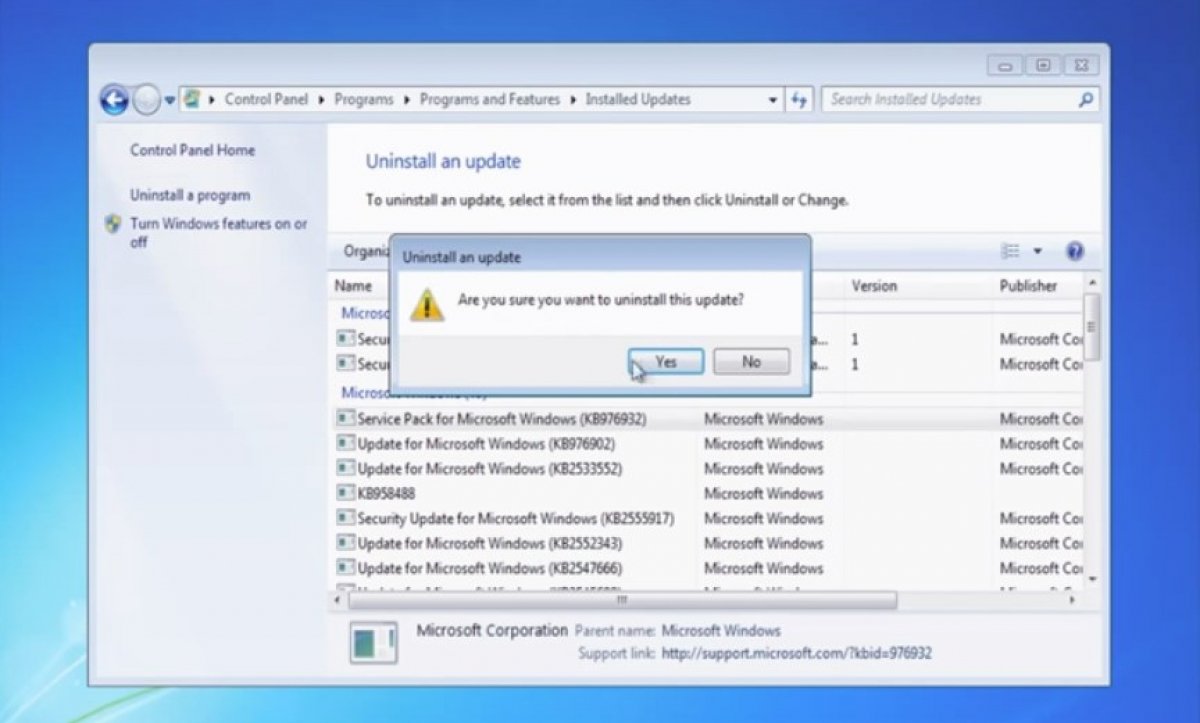
Task: Open Help with the question mark icon
Action: (1075, 251)
